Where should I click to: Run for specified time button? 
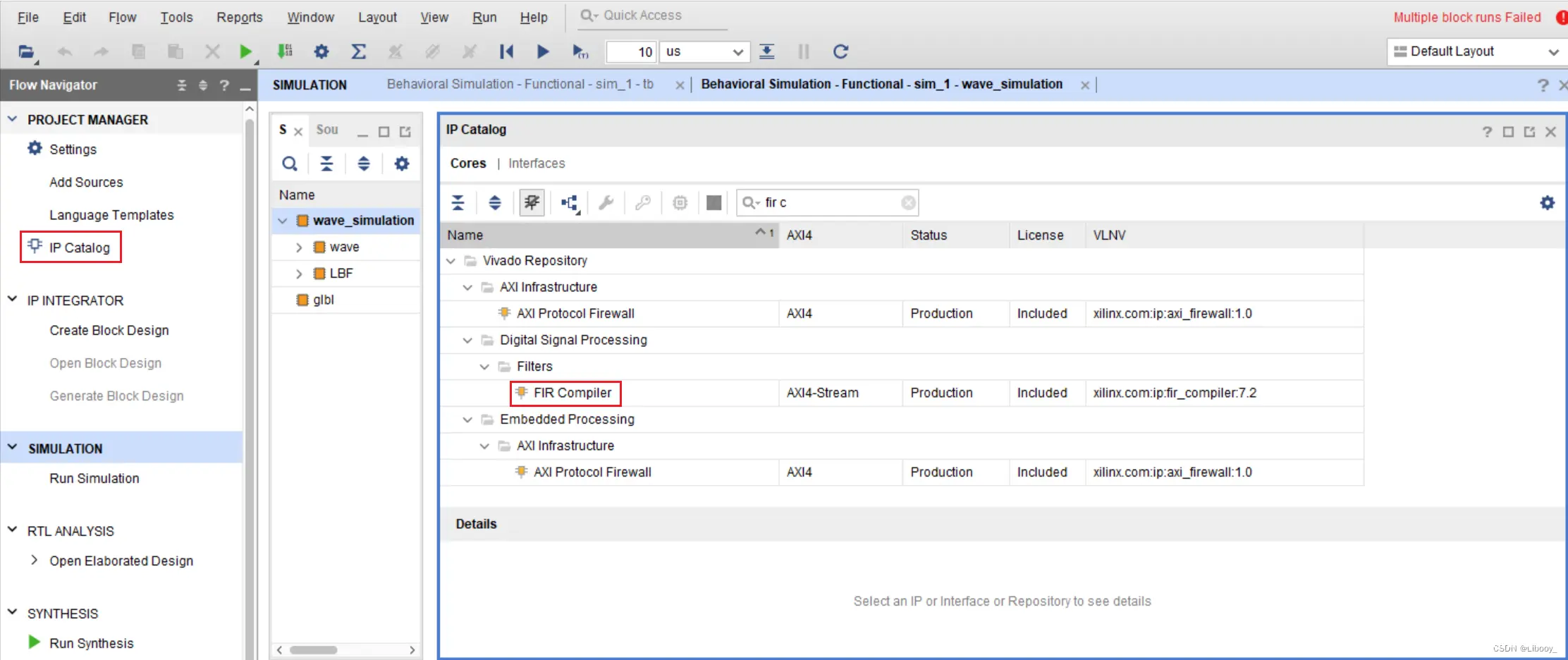point(580,51)
